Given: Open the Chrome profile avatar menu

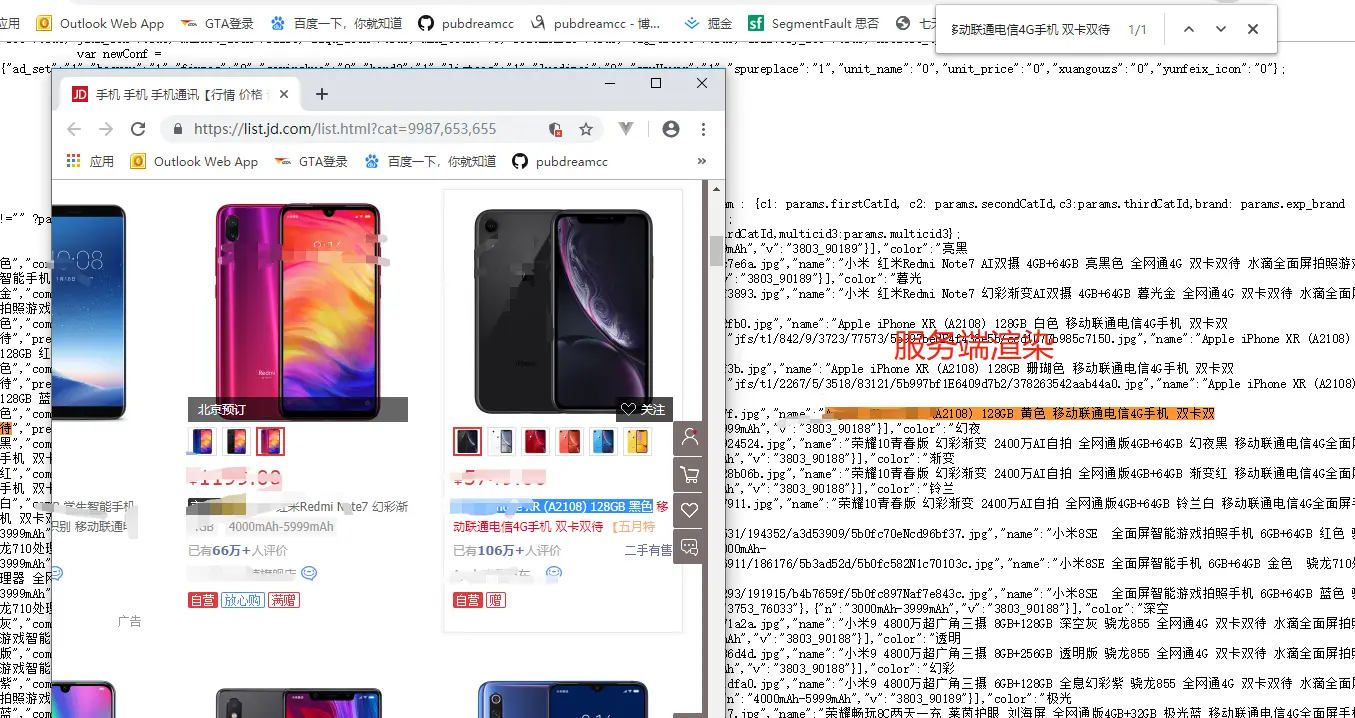Looking at the screenshot, I should tap(671, 129).
